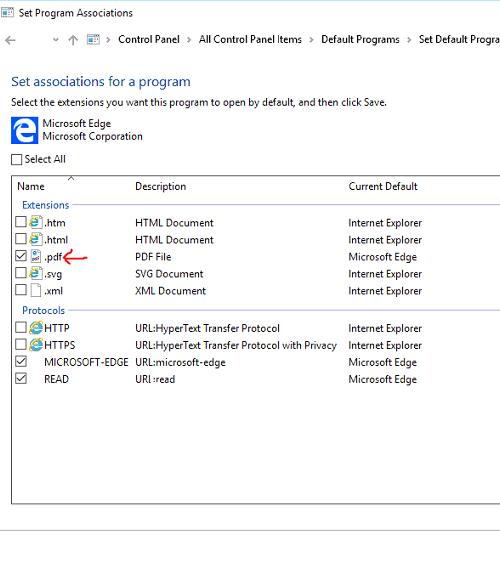Expand chevron before Control Panel breadcrumb
The height and width of the screenshot is (565, 500).
(108, 40)
